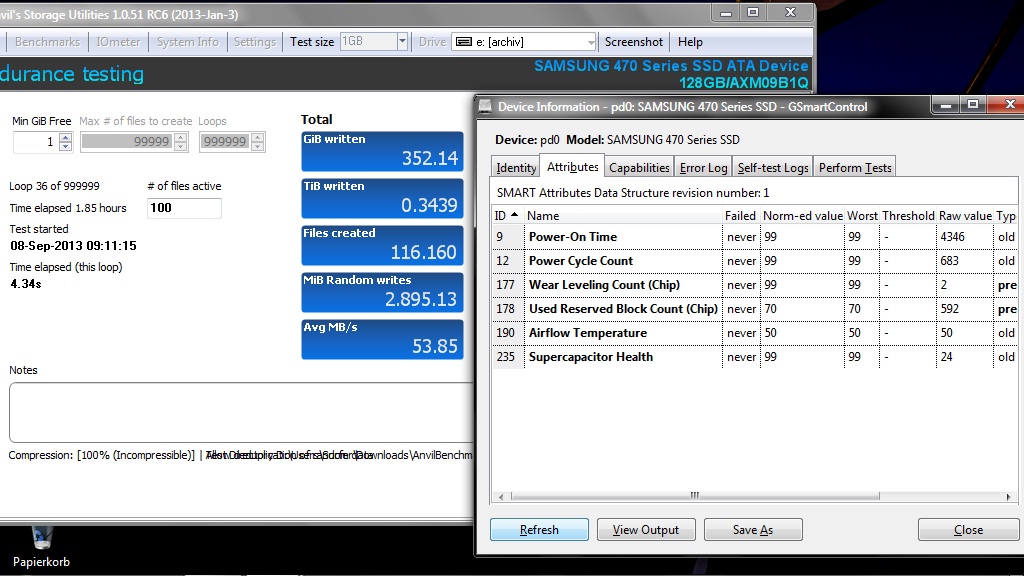Open the Test size dropdown
Image resolution: width=1024 pixels, height=576 pixels.
click(402, 41)
